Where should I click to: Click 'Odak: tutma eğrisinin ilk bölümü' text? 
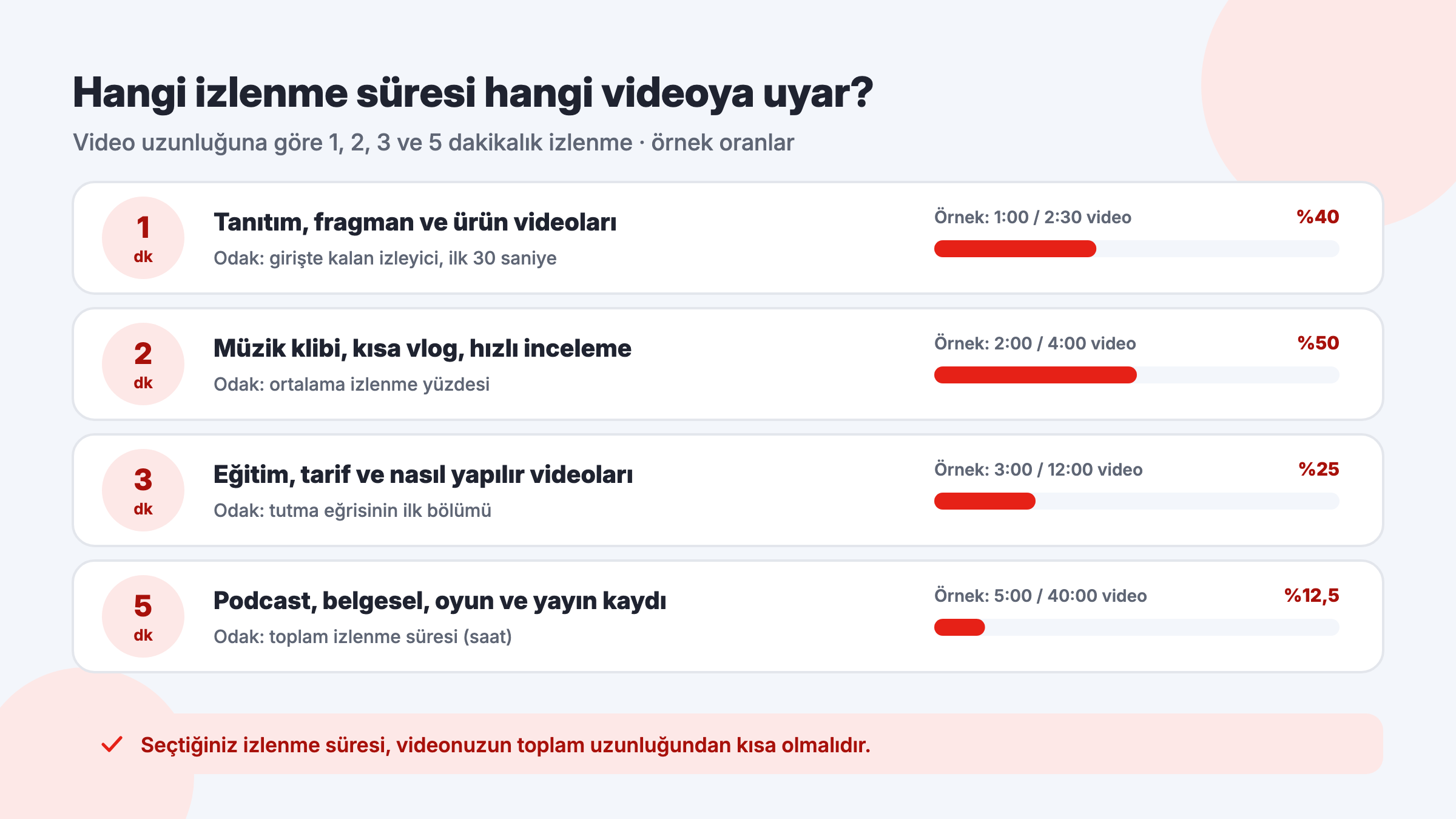pyautogui.click(x=352, y=511)
